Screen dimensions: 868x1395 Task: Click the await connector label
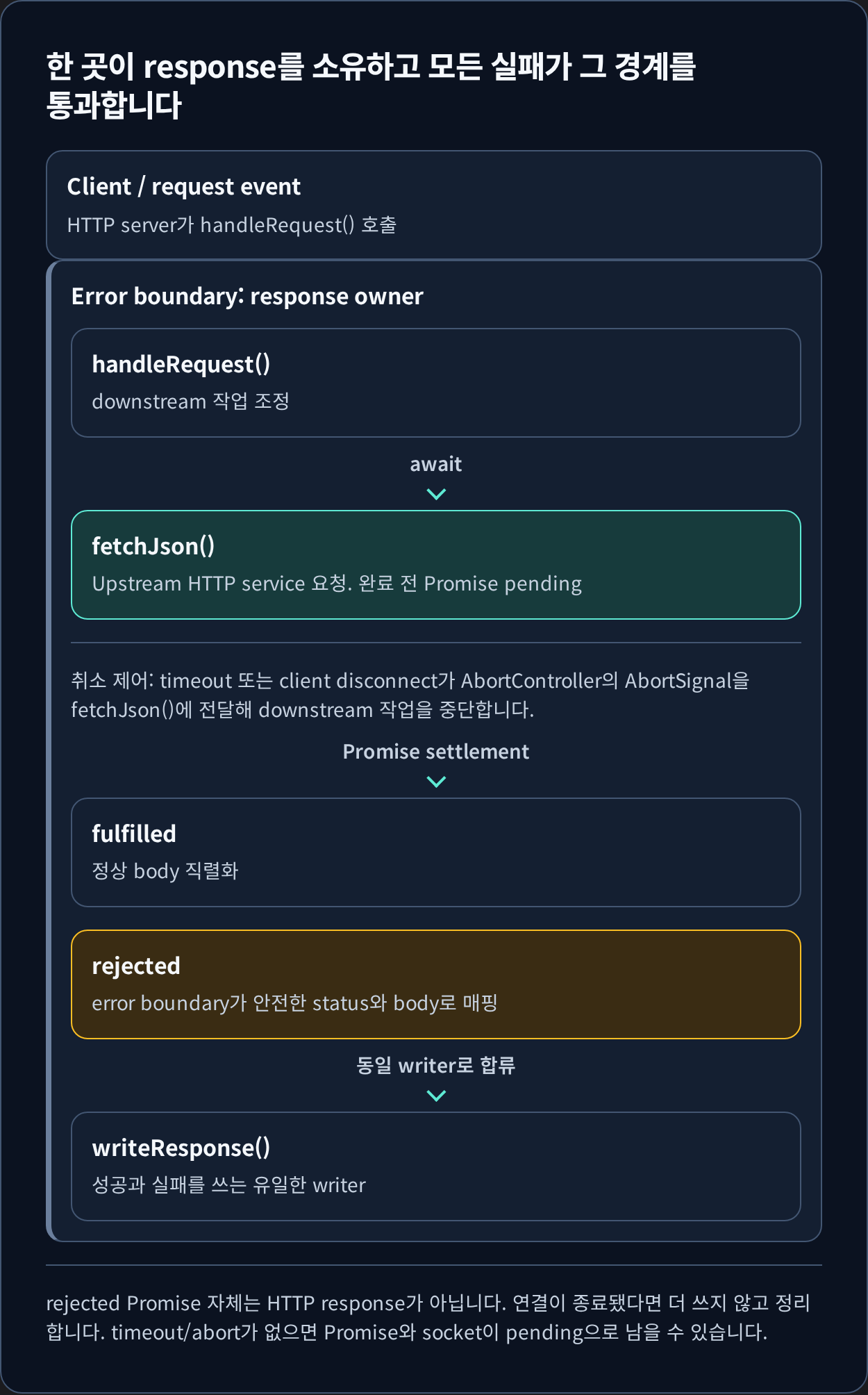tap(435, 463)
